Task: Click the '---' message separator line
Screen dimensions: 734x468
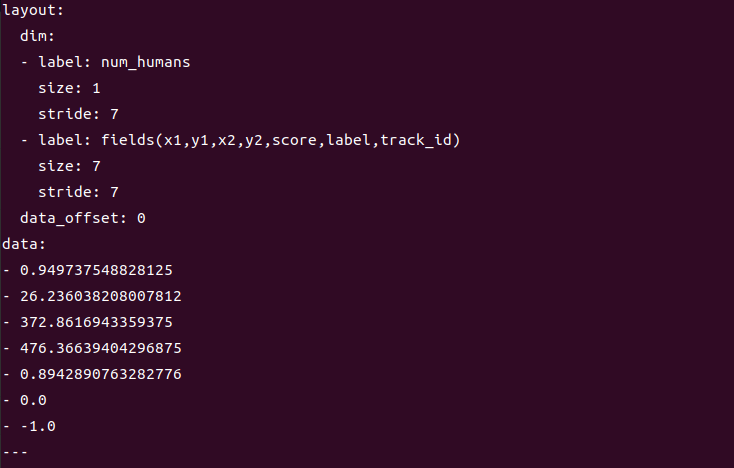Action: pos(15,452)
